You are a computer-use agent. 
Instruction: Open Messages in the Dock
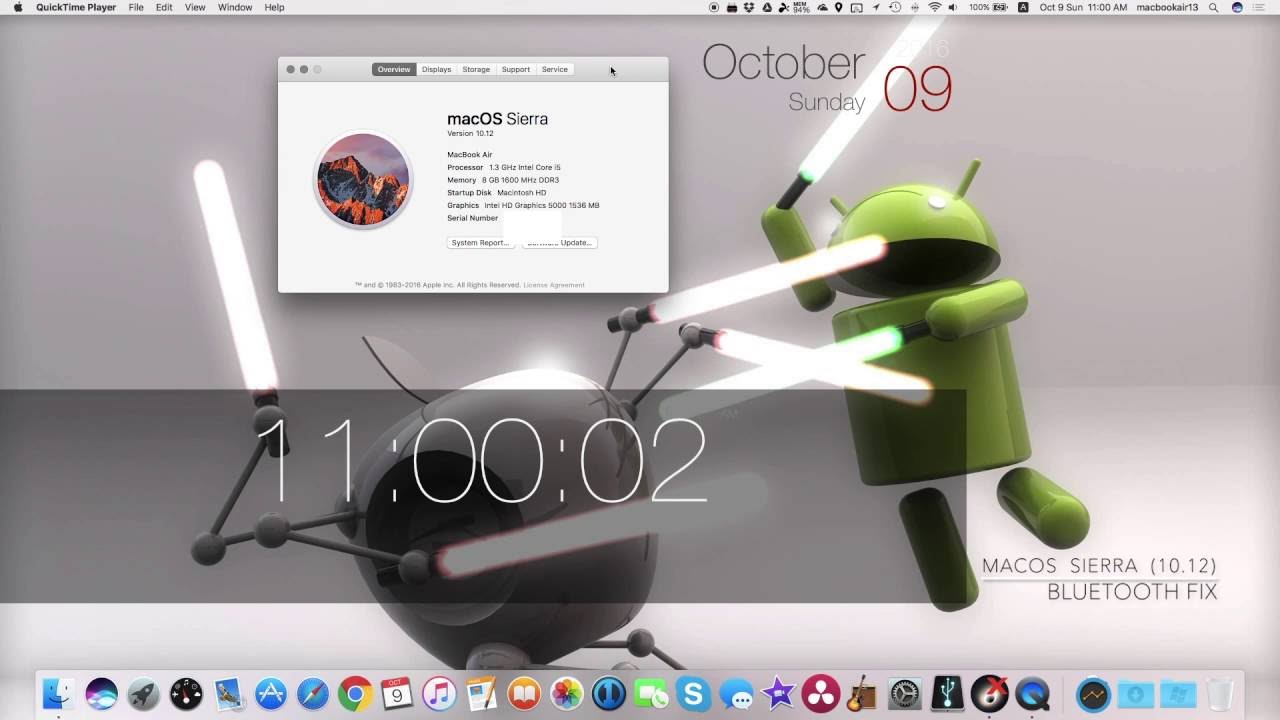point(736,694)
